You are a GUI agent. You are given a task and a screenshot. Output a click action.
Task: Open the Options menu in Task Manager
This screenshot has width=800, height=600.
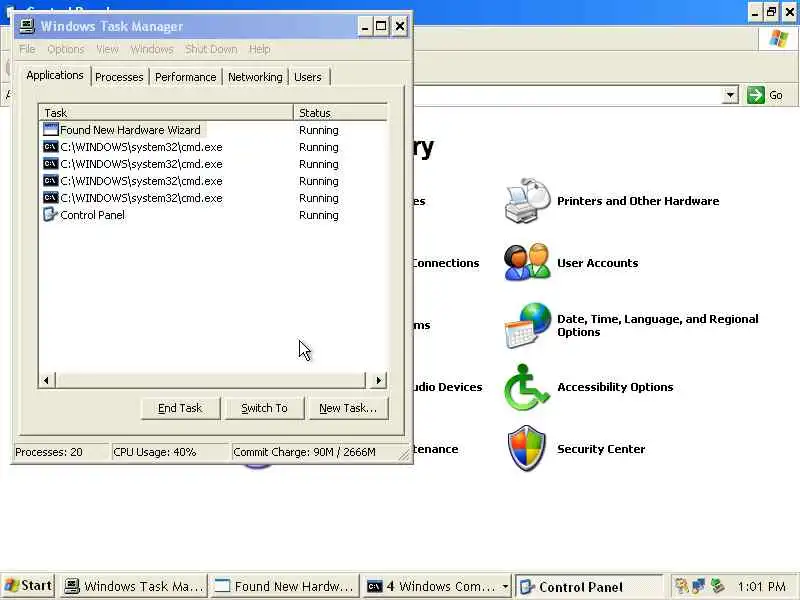pos(66,49)
